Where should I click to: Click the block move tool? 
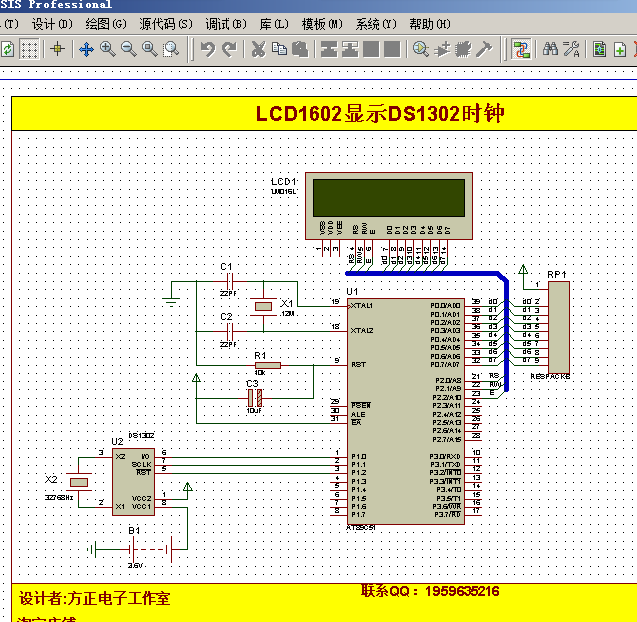(x=350, y=50)
